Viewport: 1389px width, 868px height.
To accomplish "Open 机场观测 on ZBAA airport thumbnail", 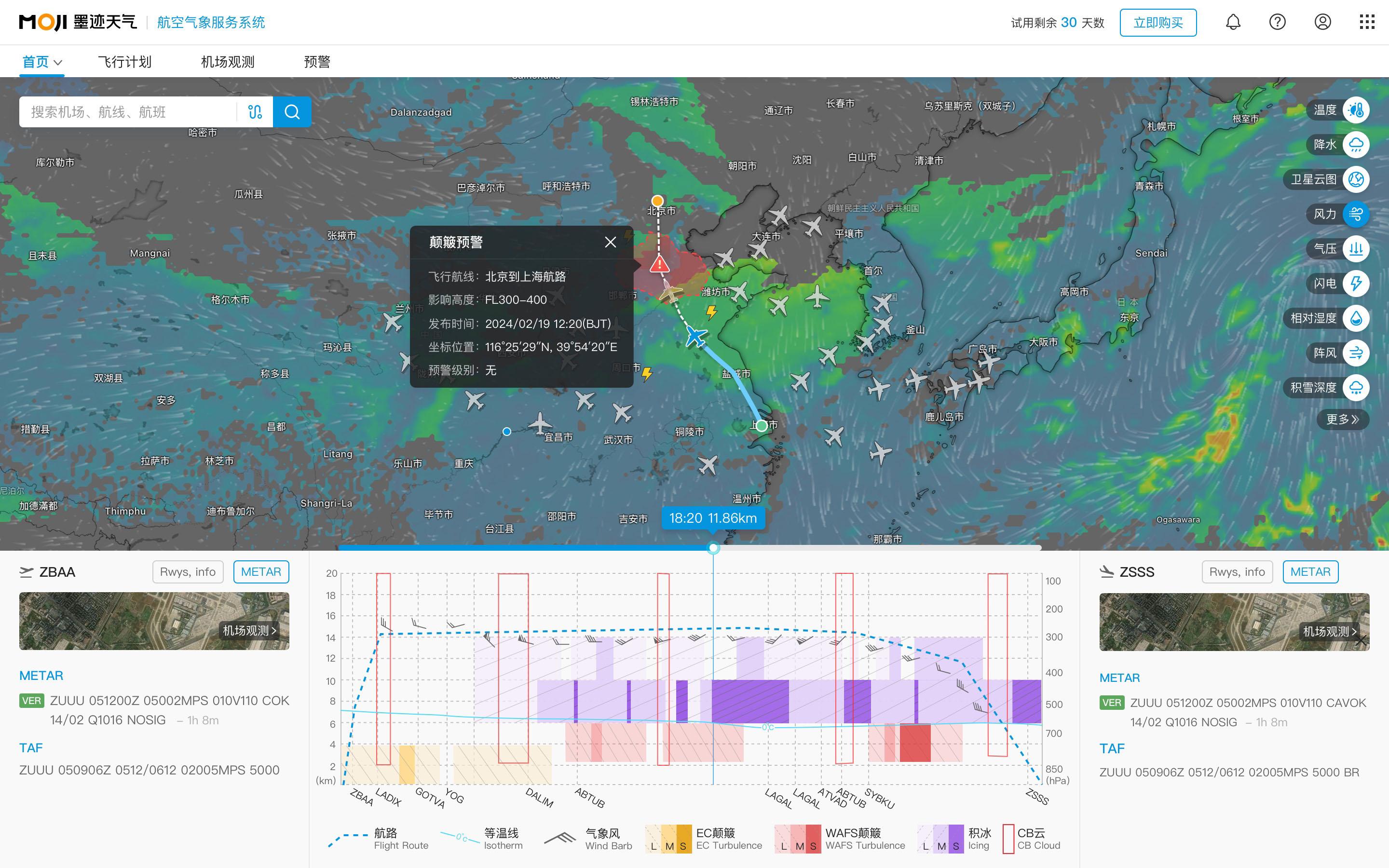I will (x=250, y=630).
